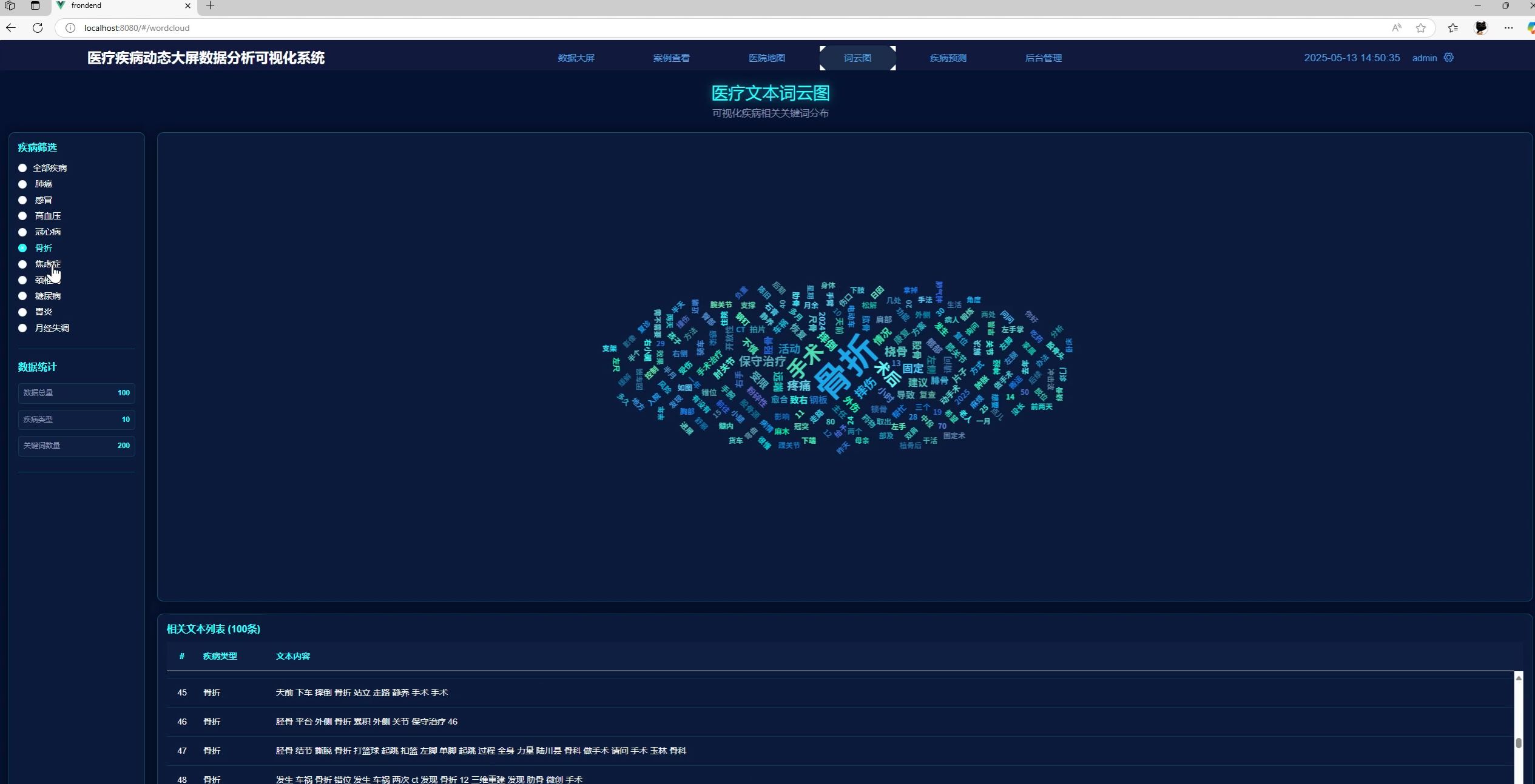Open new tab with plus icon
The image size is (1535, 784).
point(210,5)
